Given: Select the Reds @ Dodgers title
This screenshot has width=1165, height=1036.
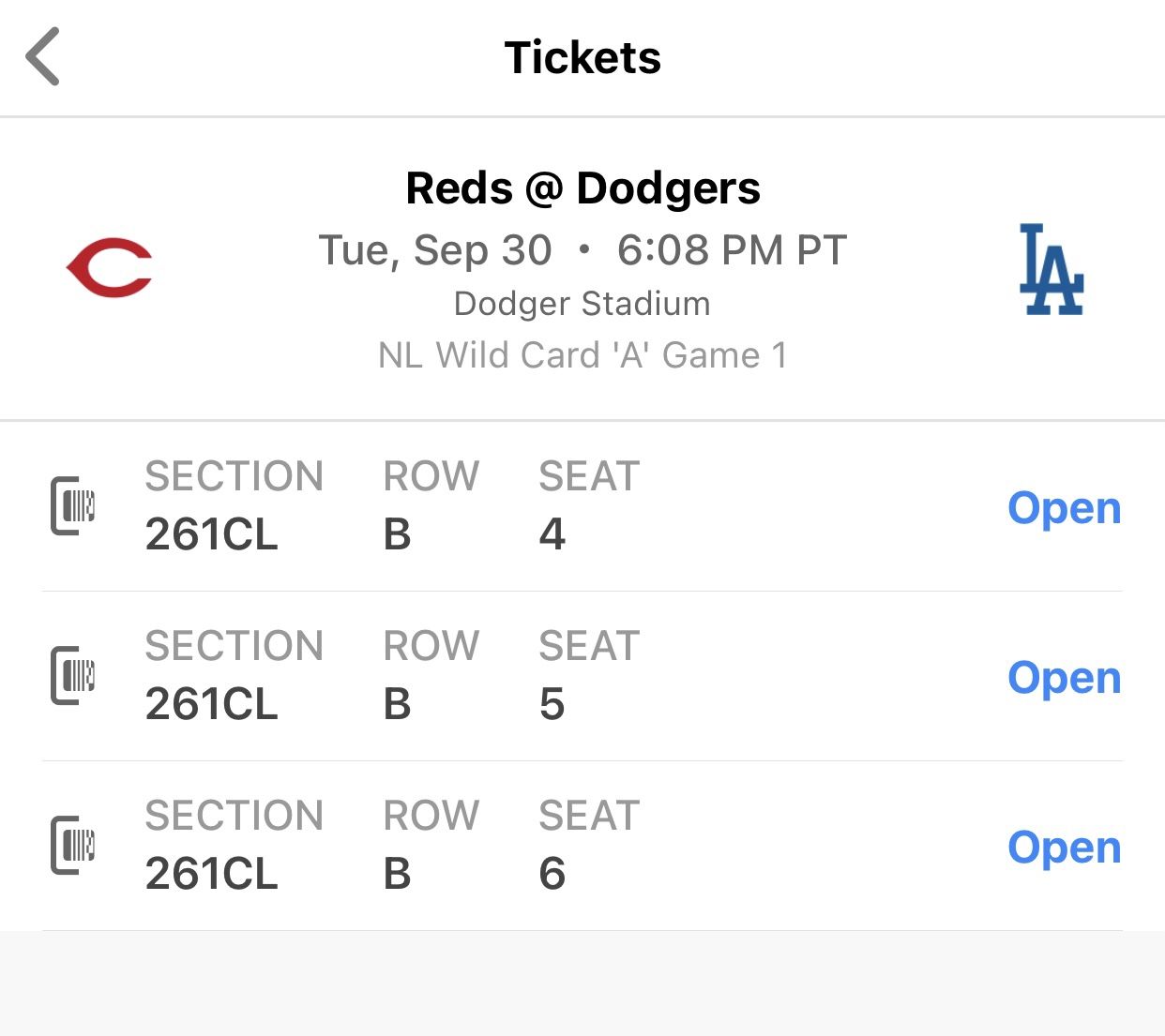Looking at the screenshot, I should [x=582, y=188].
